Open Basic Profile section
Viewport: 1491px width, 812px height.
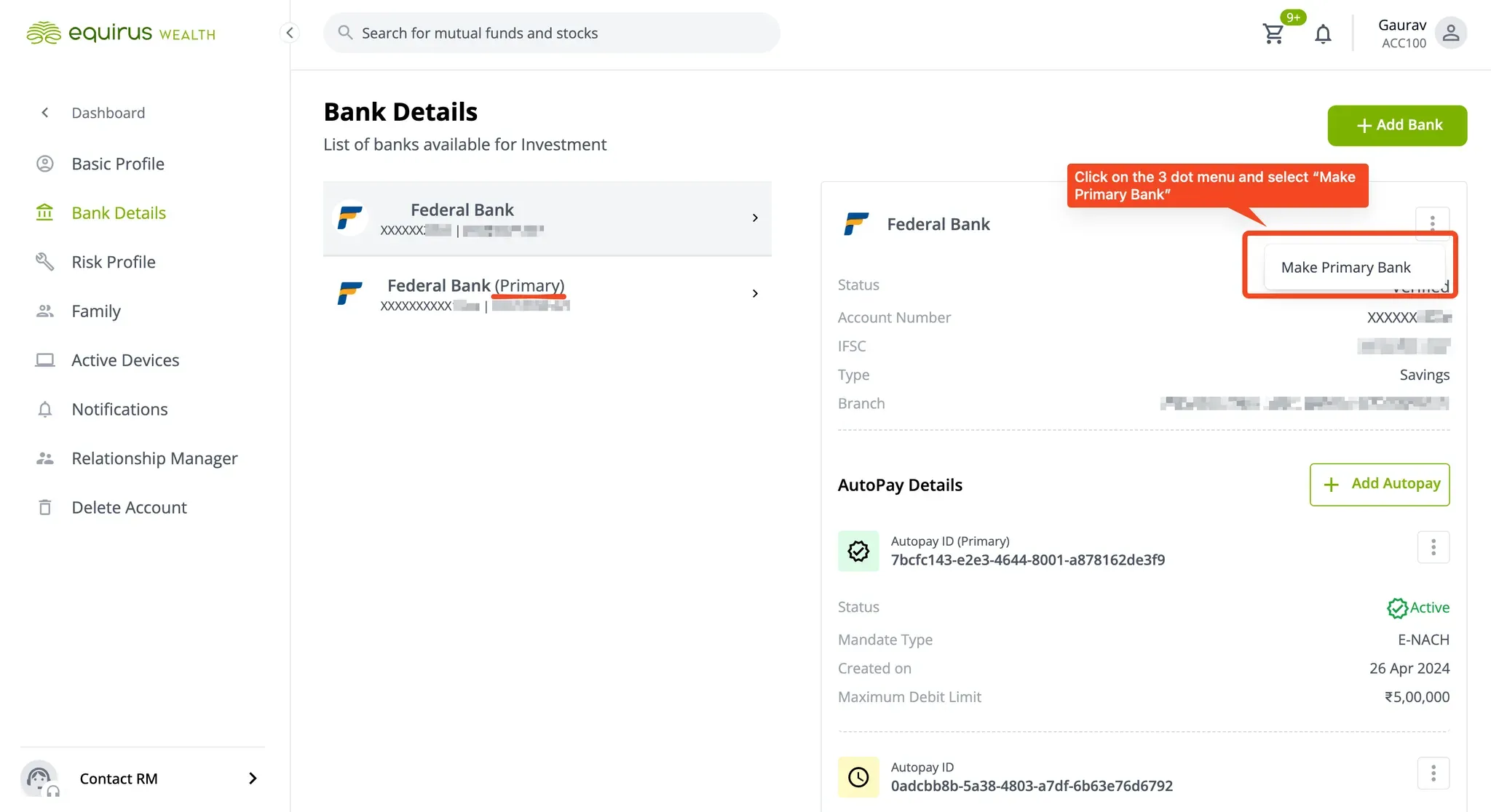(x=118, y=164)
